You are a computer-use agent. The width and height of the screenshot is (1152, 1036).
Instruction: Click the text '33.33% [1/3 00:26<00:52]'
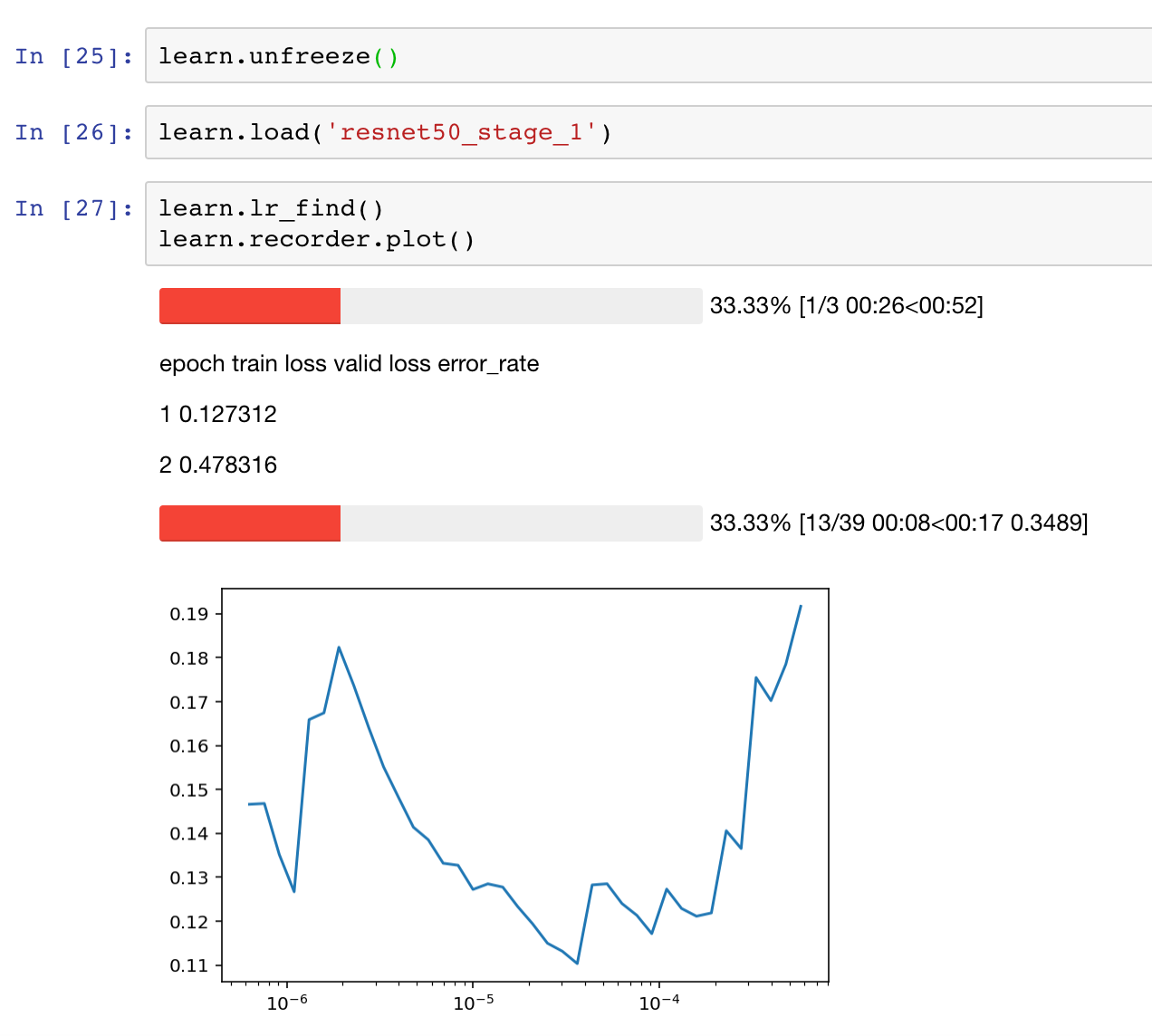(x=847, y=305)
